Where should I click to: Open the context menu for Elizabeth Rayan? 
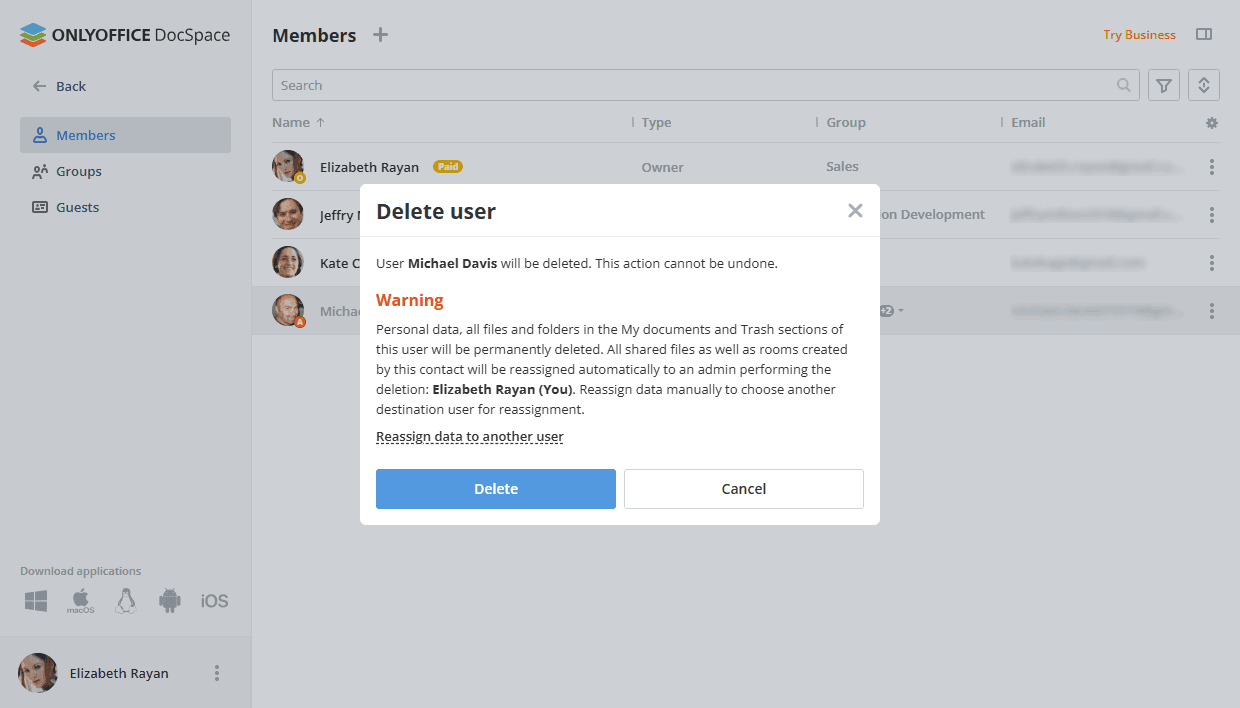(x=1211, y=166)
